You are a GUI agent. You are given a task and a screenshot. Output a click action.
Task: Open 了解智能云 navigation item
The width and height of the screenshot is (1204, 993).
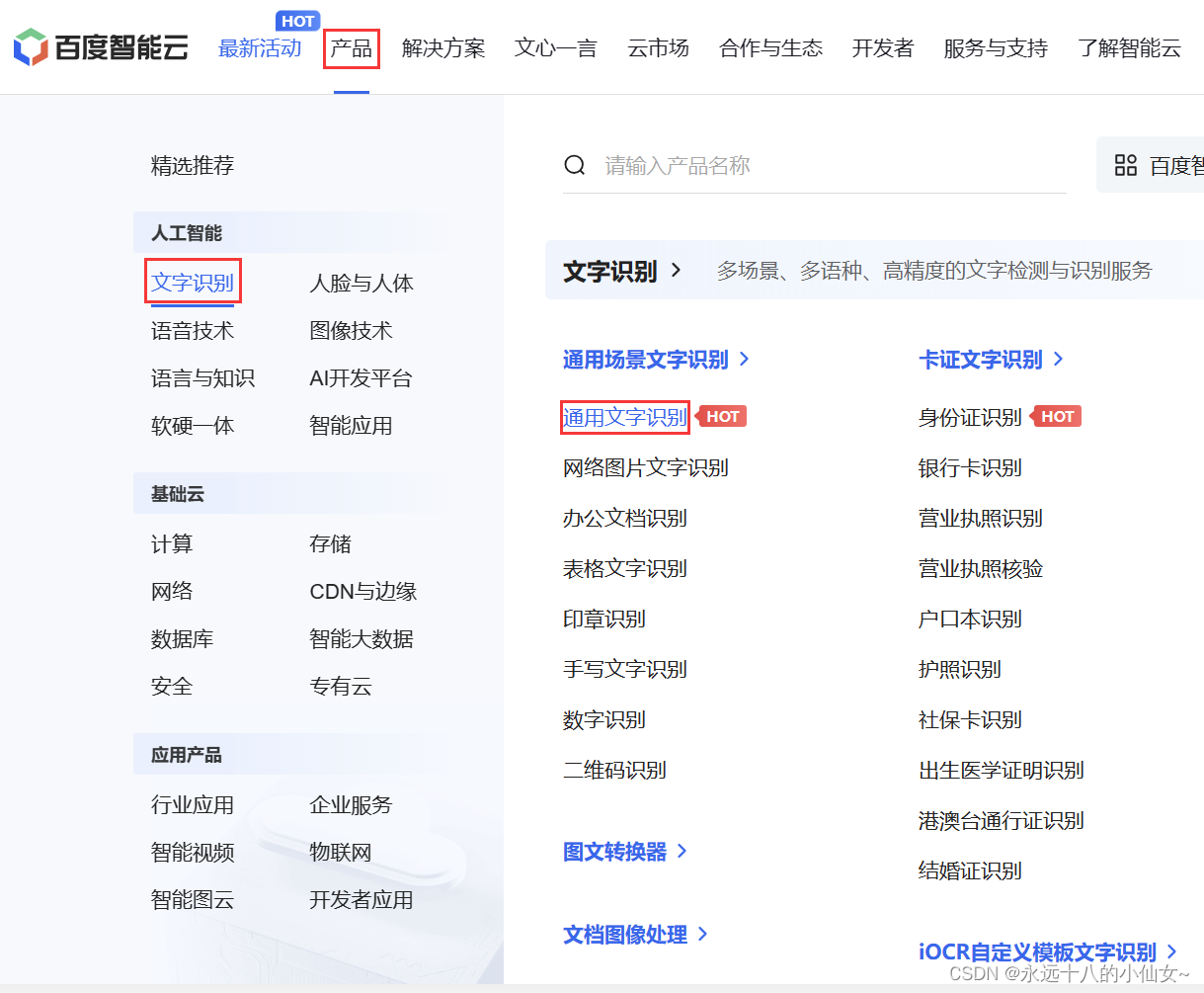(1130, 48)
